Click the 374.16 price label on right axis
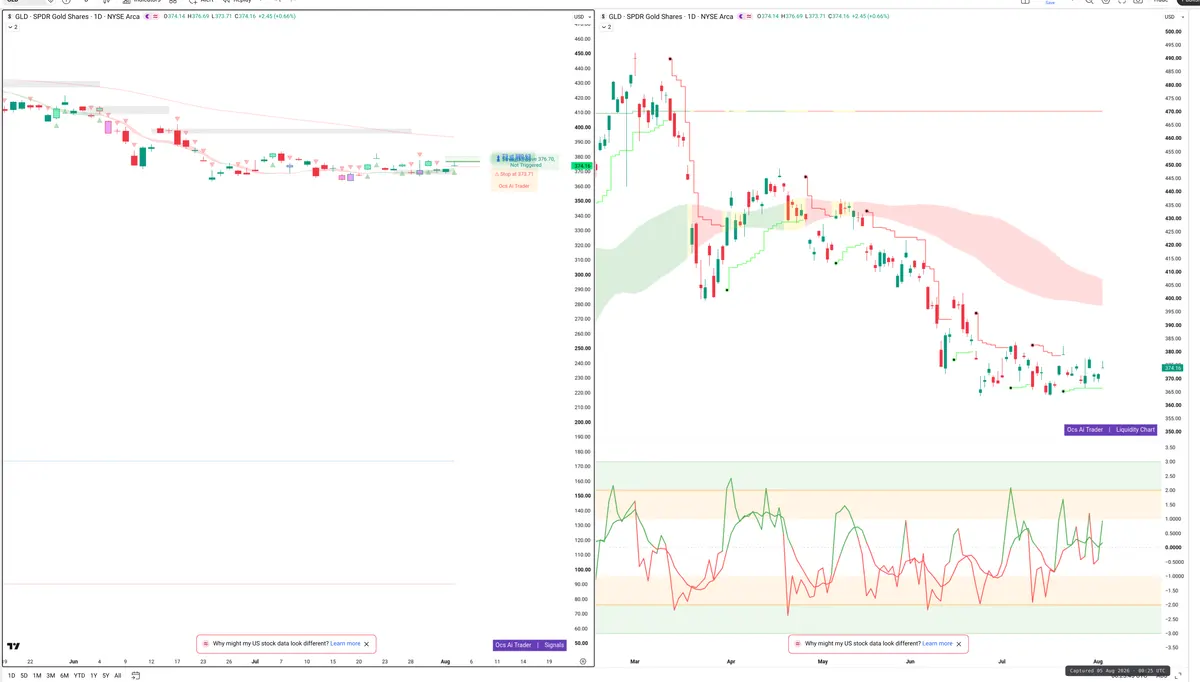 click(1173, 368)
